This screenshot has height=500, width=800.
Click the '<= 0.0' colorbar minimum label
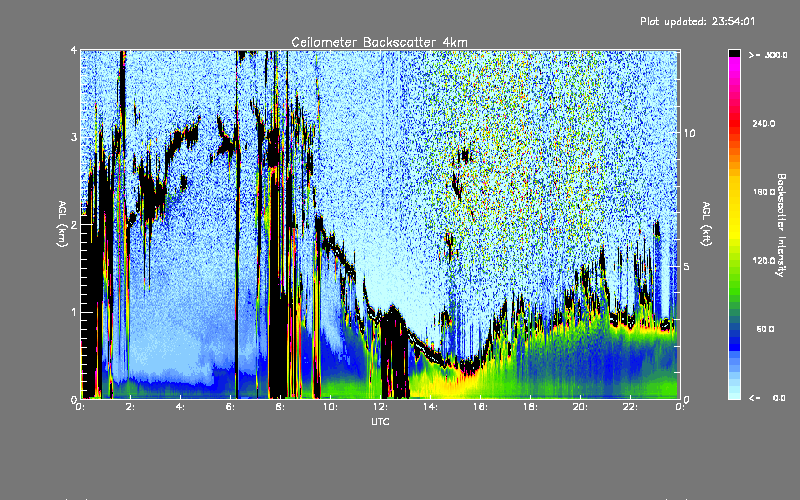click(x=767, y=397)
